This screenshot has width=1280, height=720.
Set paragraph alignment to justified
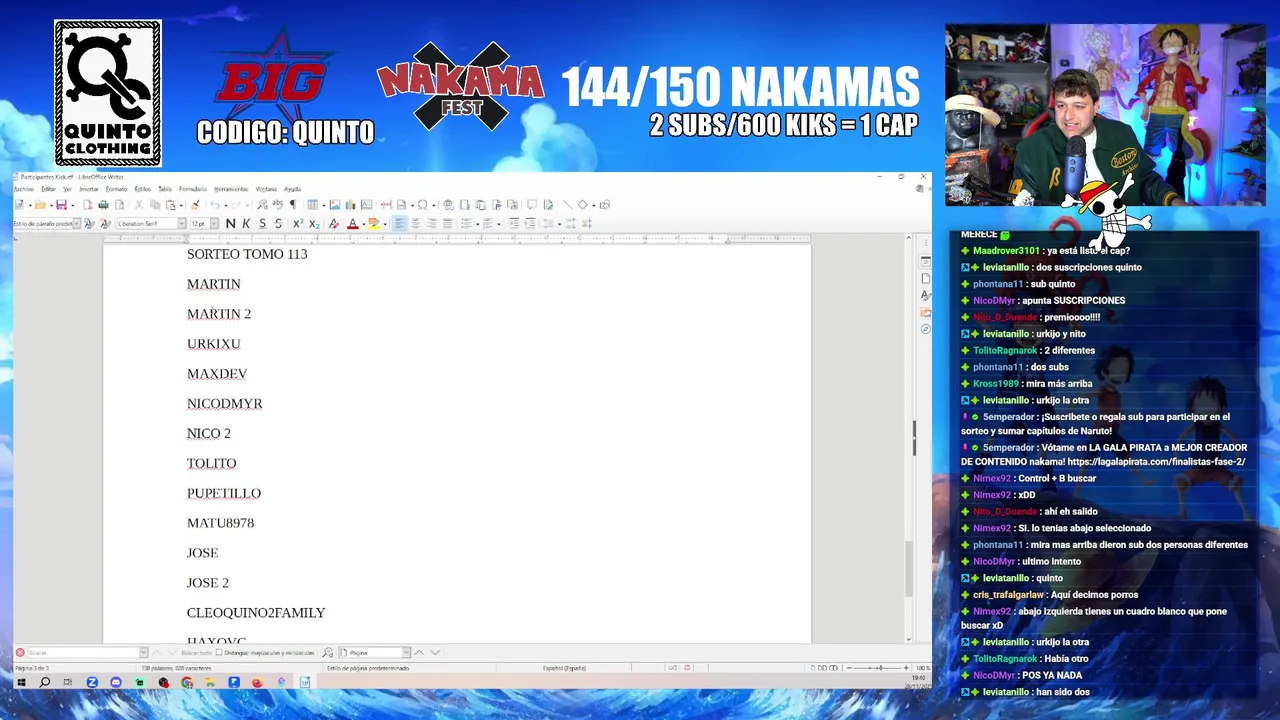point(447,224)
